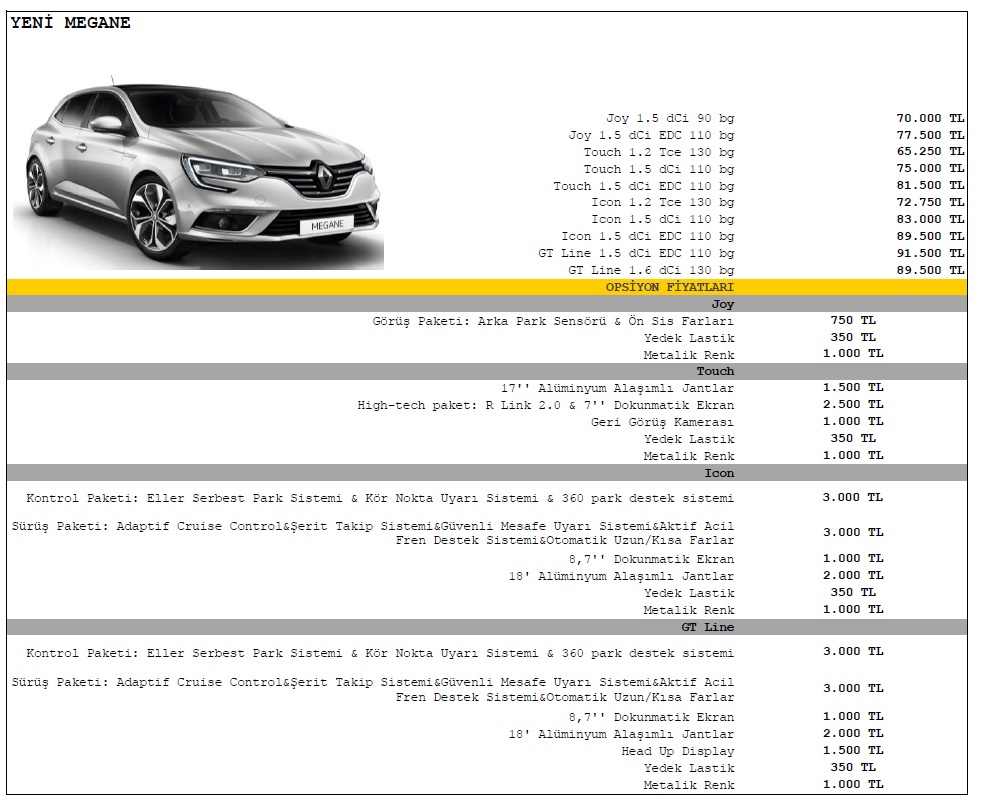Select Yedek Lastik under the Joy section
Image resolution: width=983 pixels, height=801 pixels.
[689, 338]
